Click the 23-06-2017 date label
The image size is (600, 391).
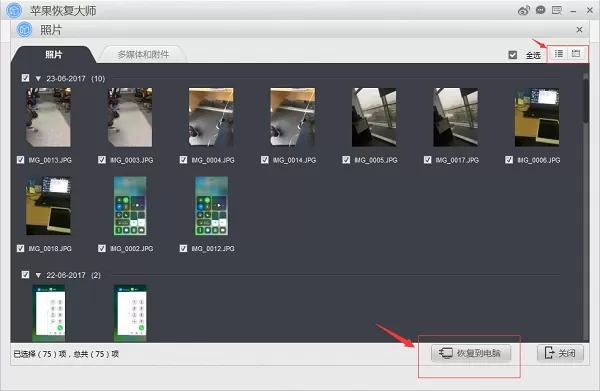point(66,78)
